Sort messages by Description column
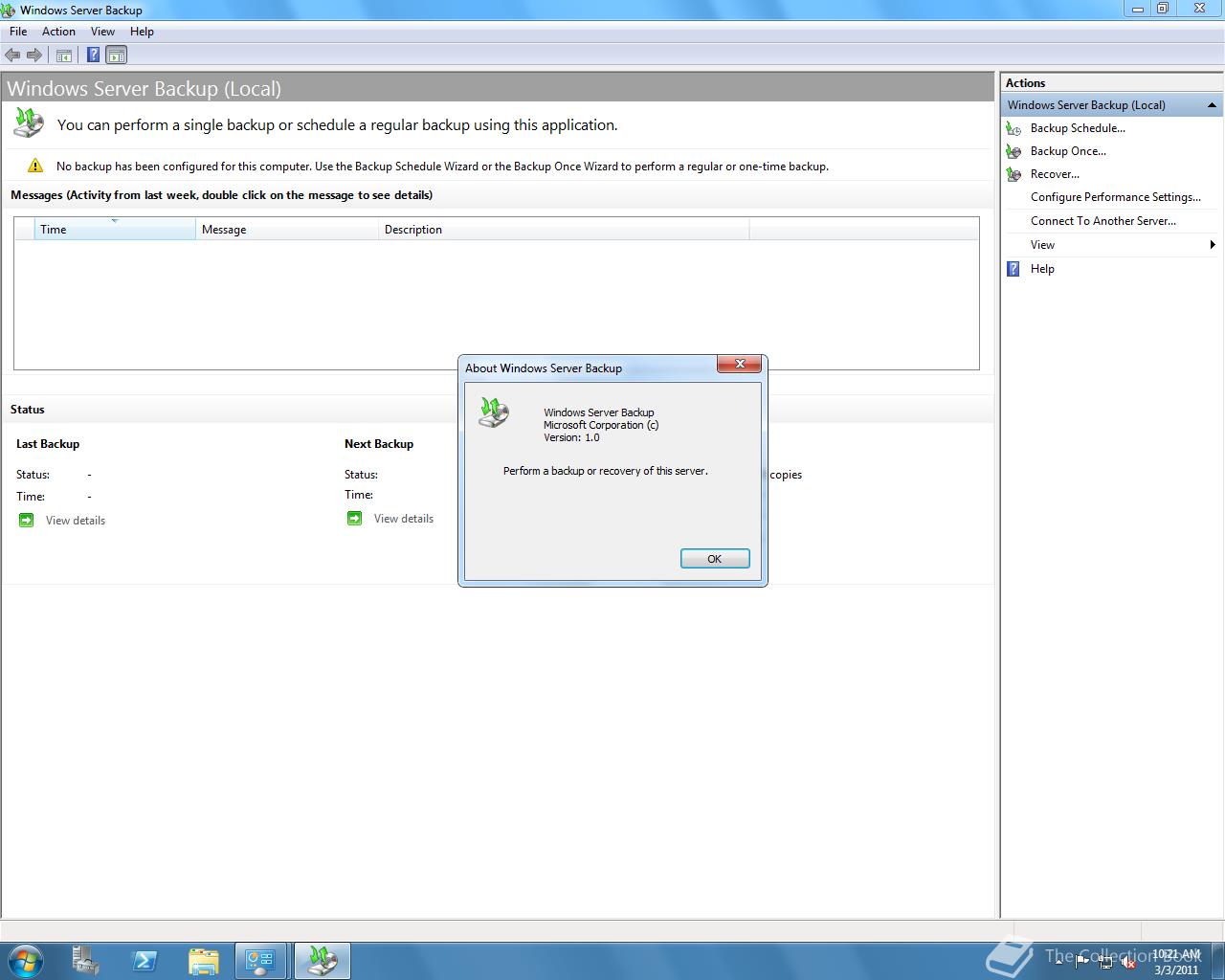Screen dimensions: 1225x980 [564, 230]
